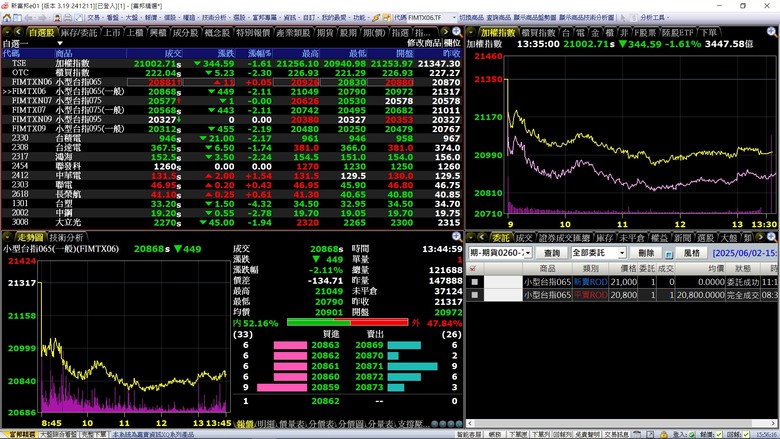Switch to the 櫃買指數 chart tab

pos(539,33)
